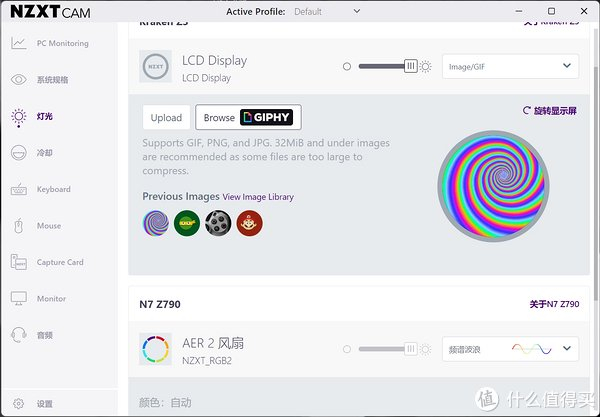Minimize the NZXT CAM window
600x417 pixels.
tap(519, 11)
